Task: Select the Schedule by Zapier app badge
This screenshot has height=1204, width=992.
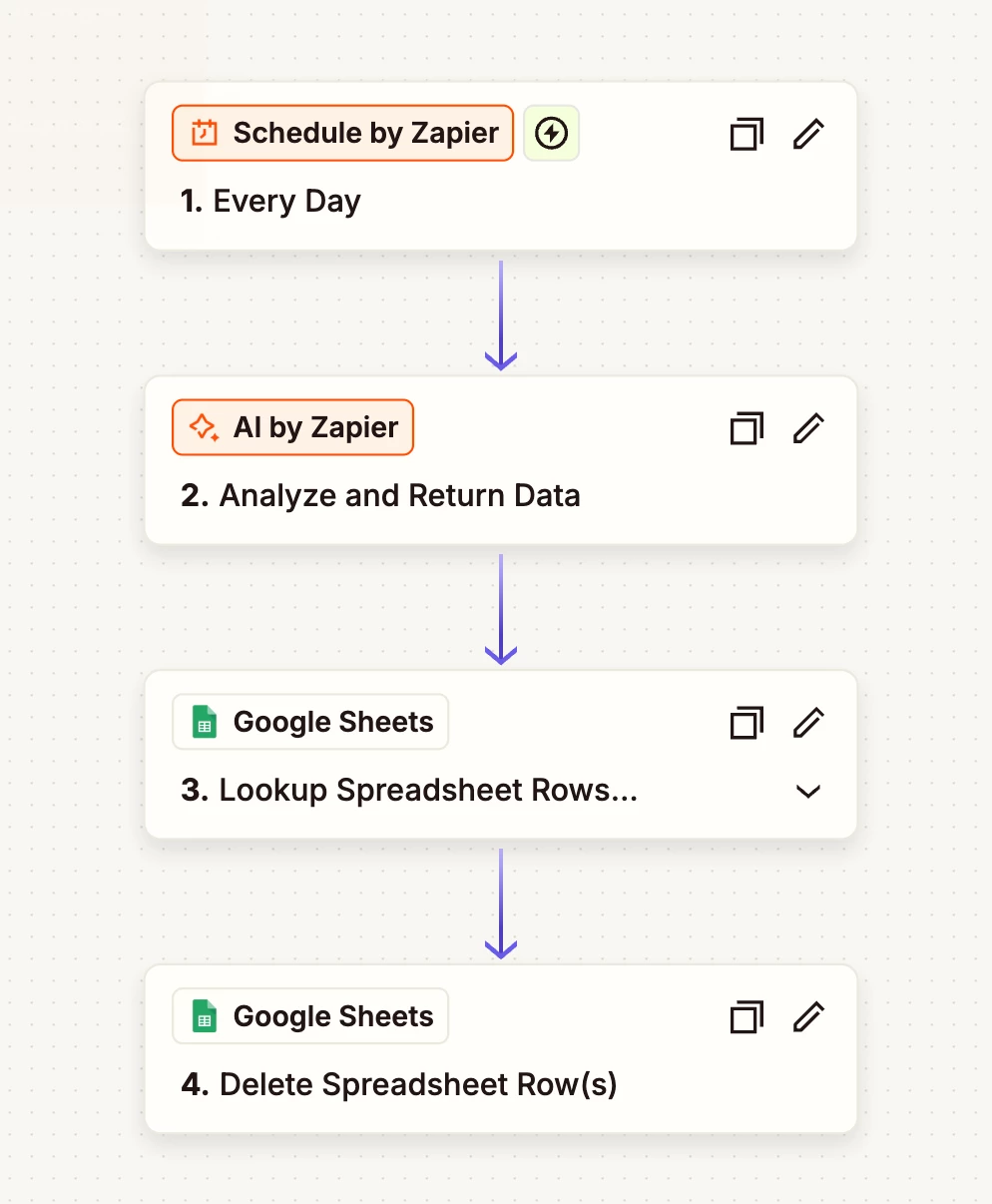Action: 342,133
